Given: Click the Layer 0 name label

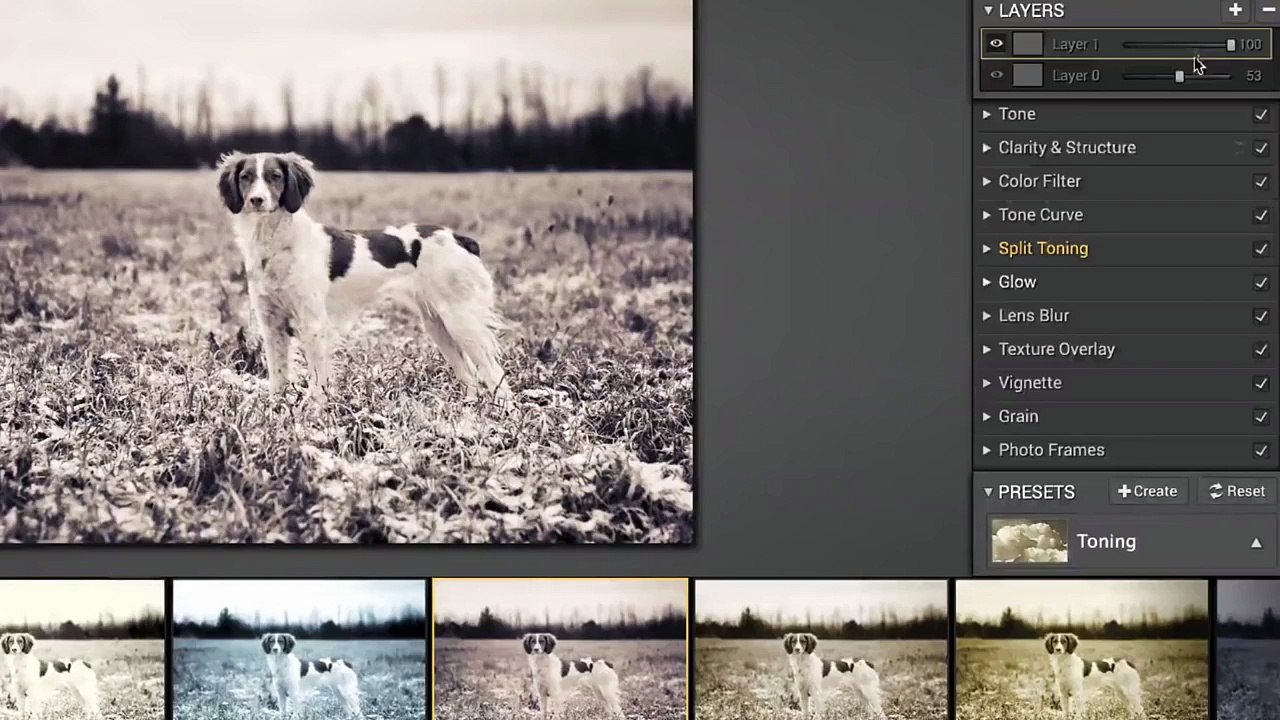Looking at the screenshot, I should tap(1075, 75).
